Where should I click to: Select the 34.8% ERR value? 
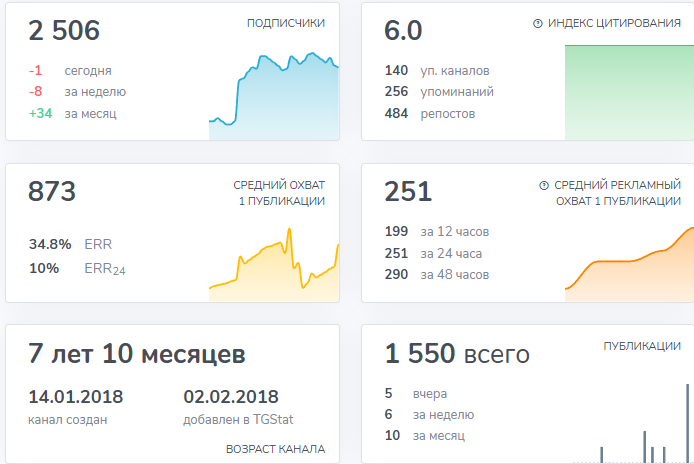pos(70,244)
